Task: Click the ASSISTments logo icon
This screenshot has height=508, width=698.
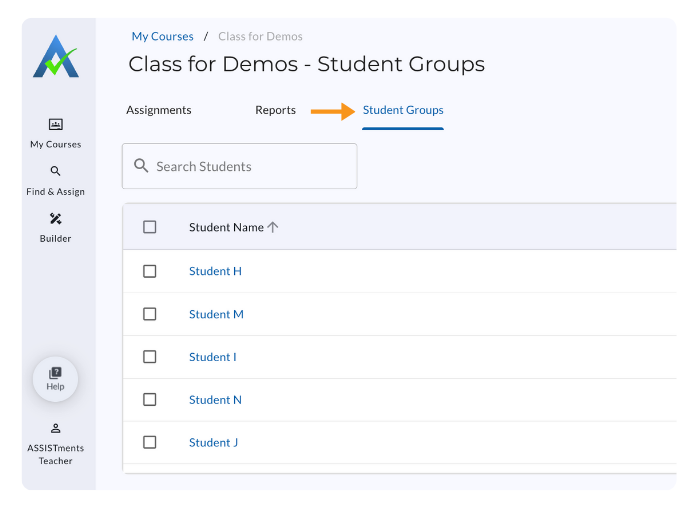Action: point(55,57)
